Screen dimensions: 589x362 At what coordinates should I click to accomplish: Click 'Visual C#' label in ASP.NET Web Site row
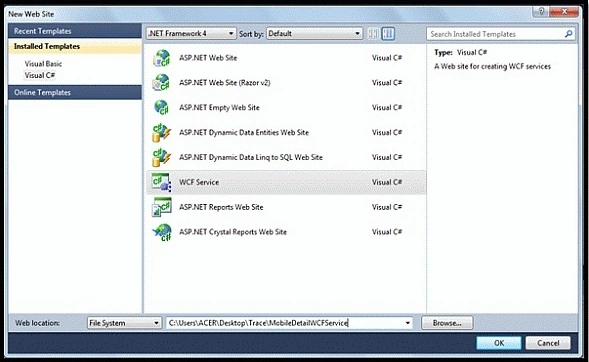pyautogui.click(x=387, y=58)
